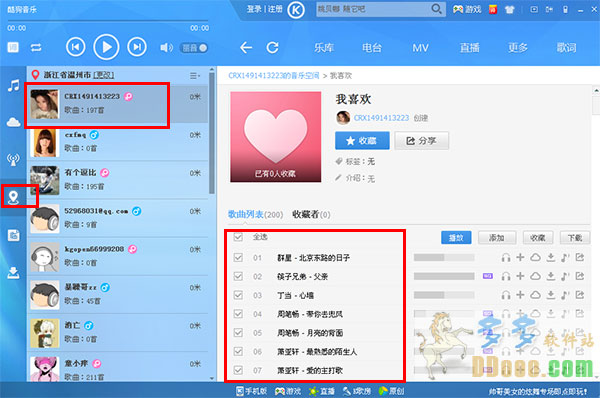Select nearby user CRX1491413223
Image resolution: width=600 pixels, height=398 pixels.
coord(118,104)
